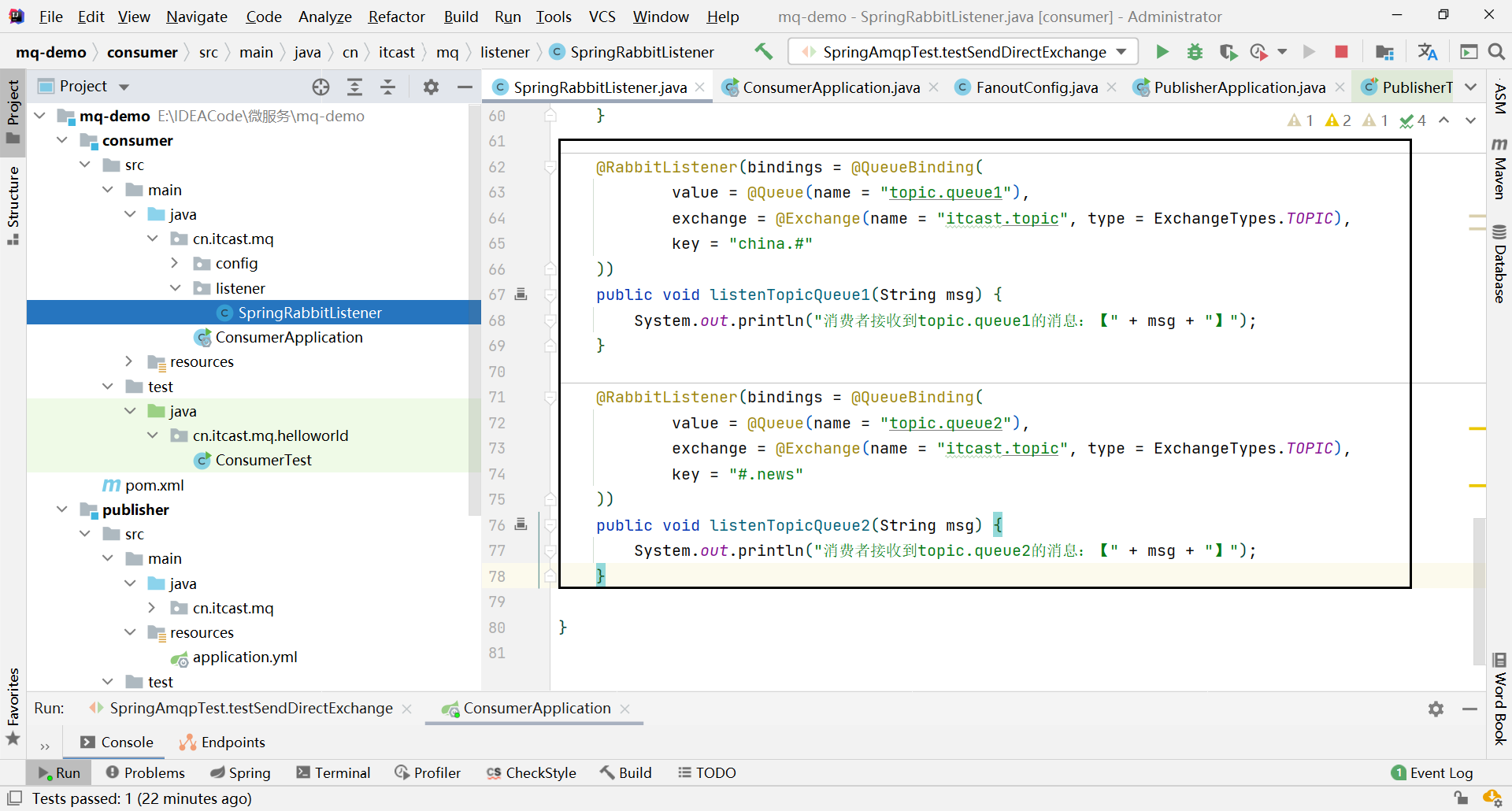Image resolution: width=1512 pixels, height=811 pixels.
Task: Open Search Everywhere magnifier icon
Action: (1496, 52)
